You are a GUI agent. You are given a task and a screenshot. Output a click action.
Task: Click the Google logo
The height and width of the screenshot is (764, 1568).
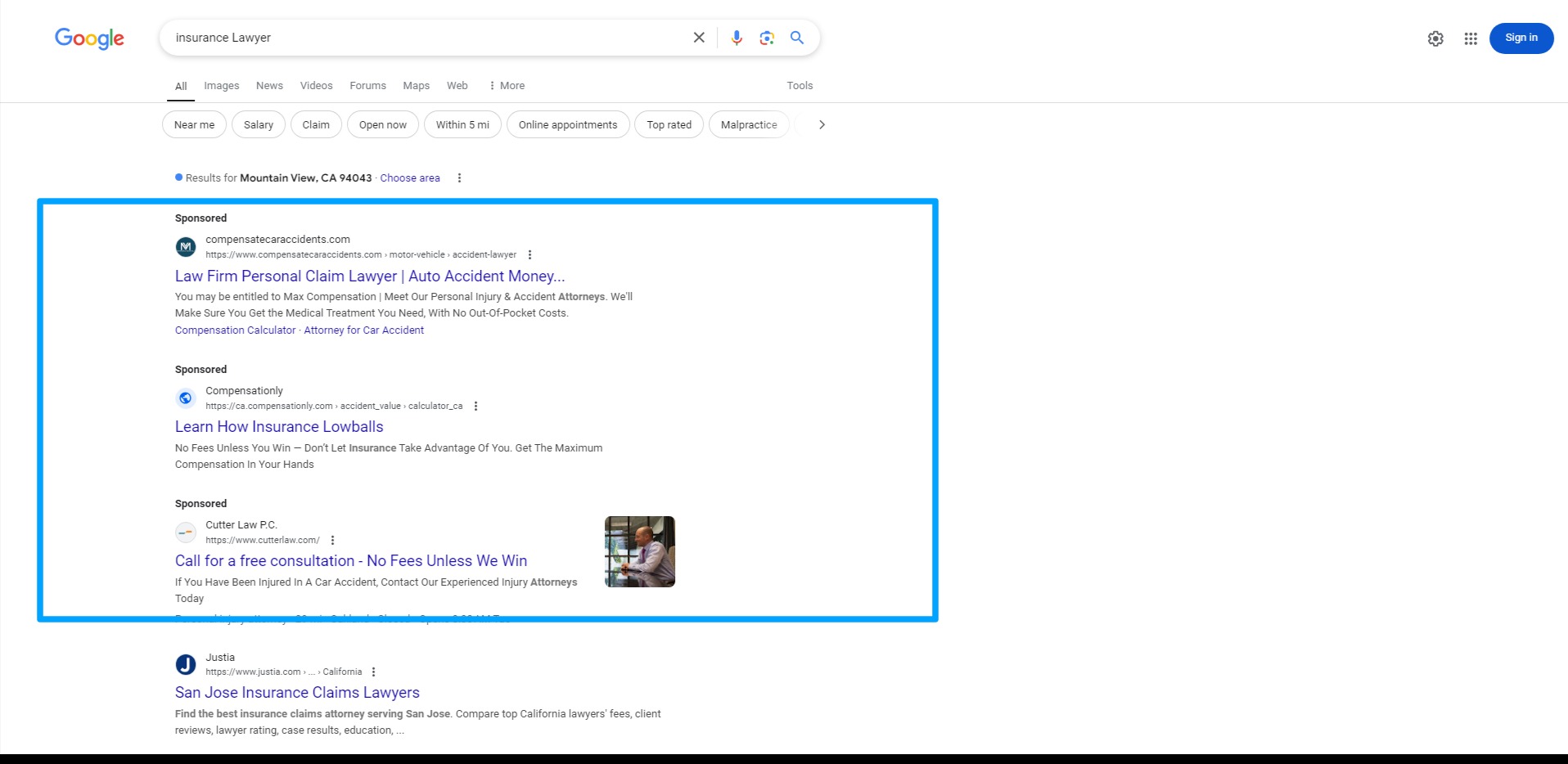89,38
